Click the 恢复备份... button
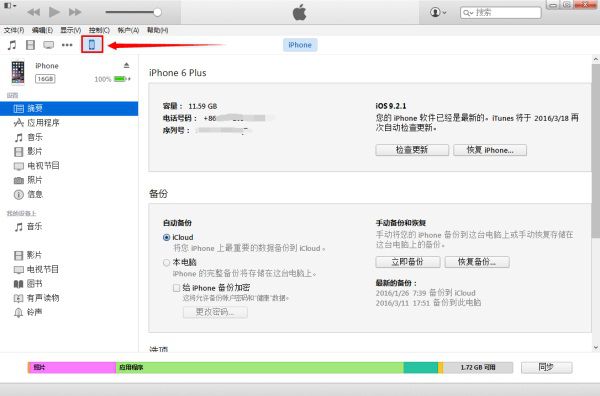 coord(477,262)
